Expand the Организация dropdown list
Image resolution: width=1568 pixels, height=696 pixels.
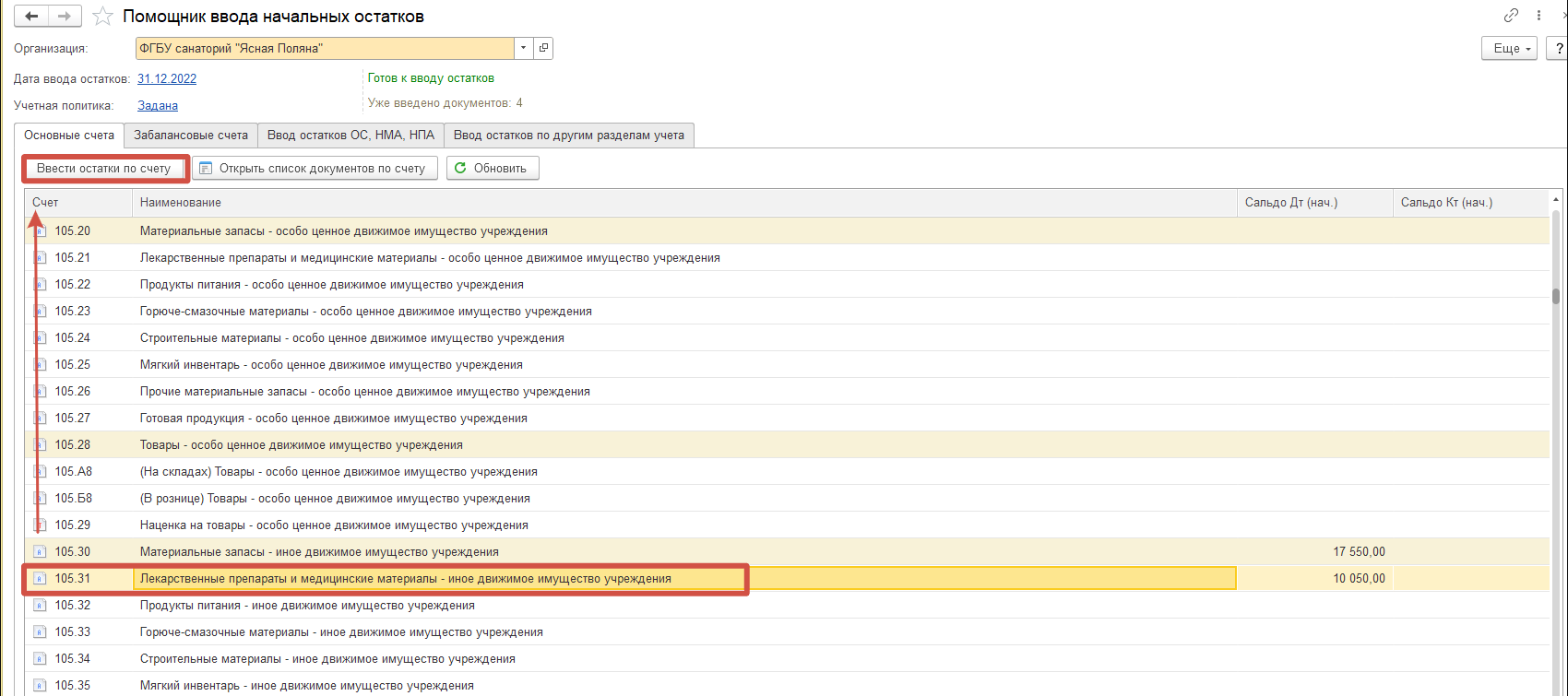(x=524, y=48)
